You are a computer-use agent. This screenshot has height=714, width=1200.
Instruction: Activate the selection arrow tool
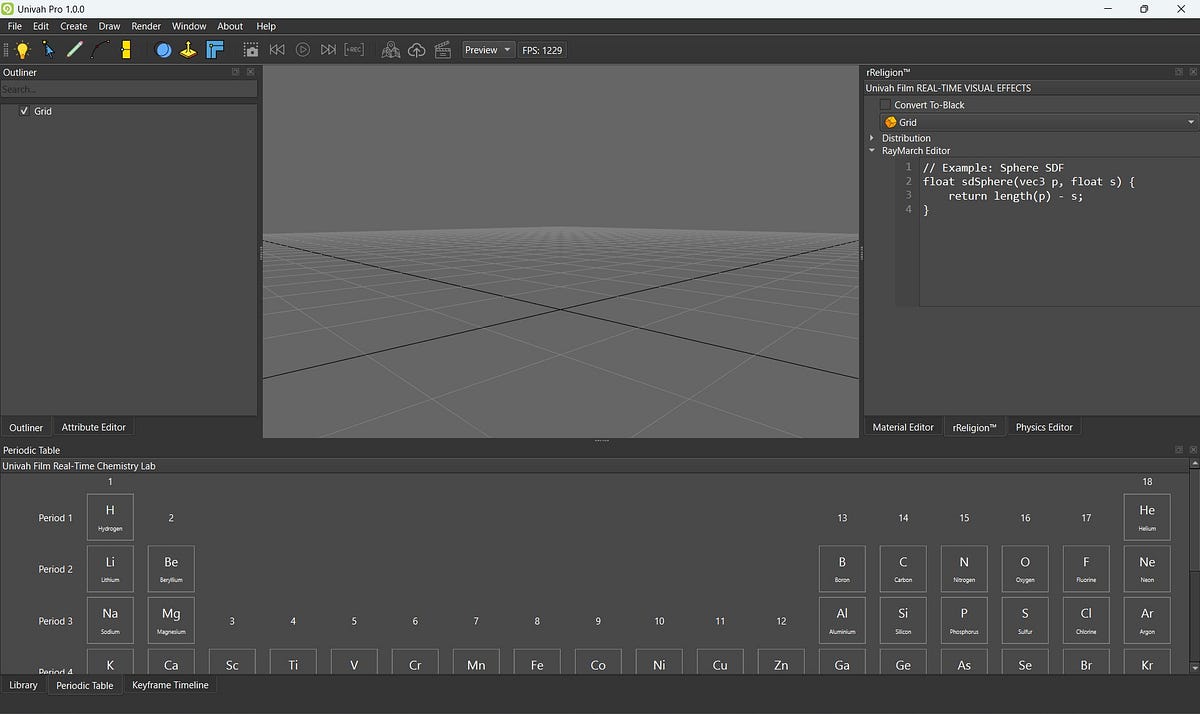pyautogui.click(x=48, y=49)
